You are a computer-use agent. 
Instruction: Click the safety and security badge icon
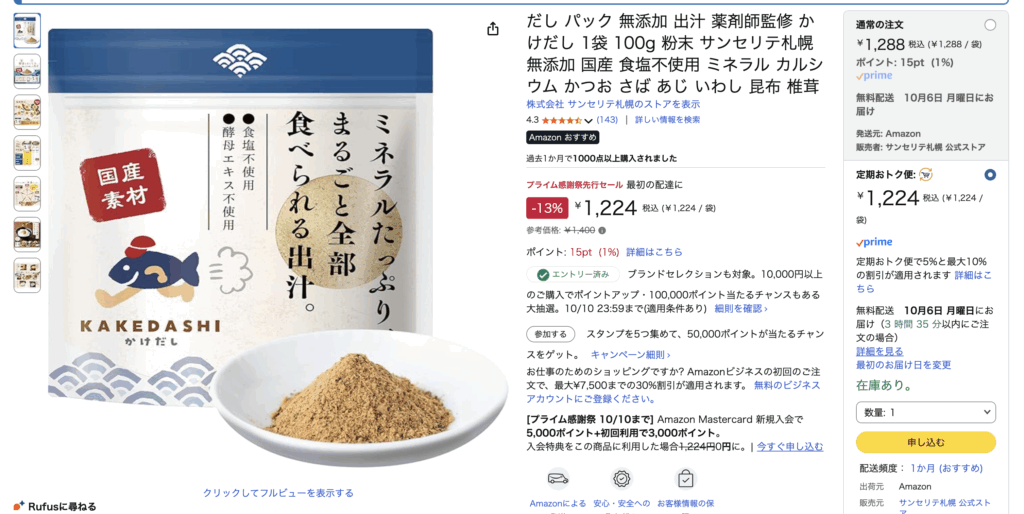621,479
